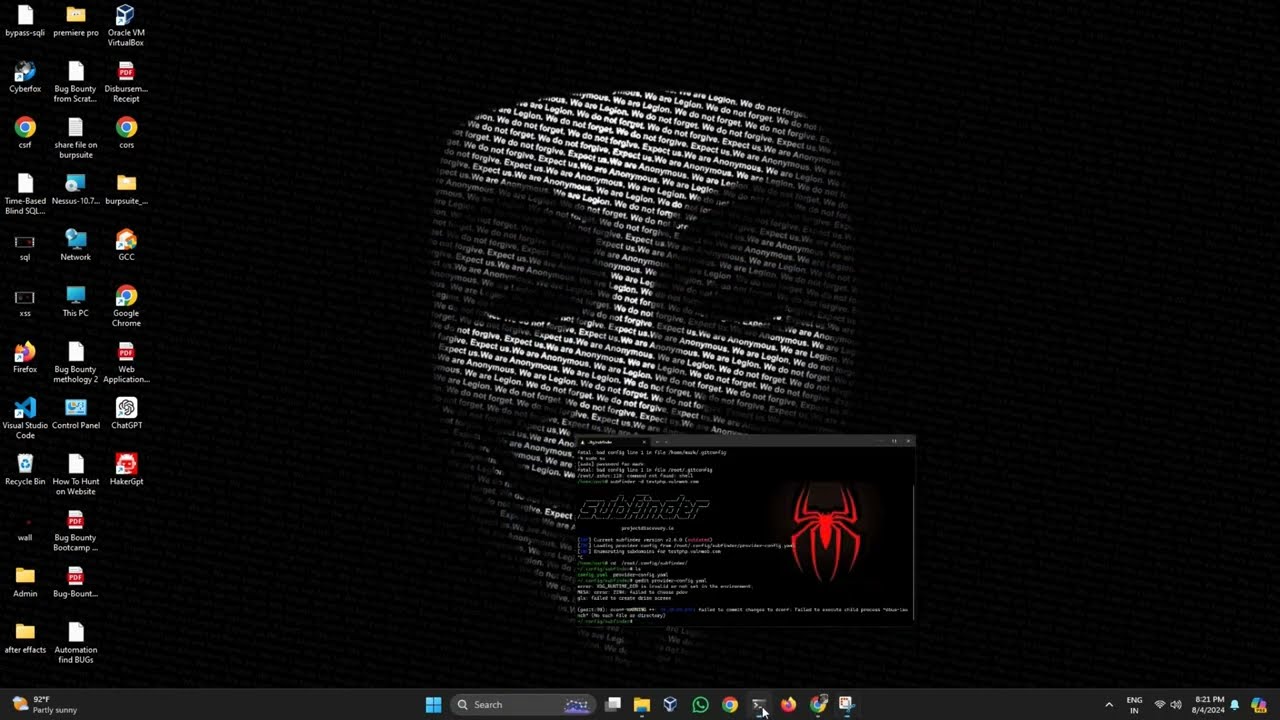Launch Copilot from the taskbar corner
The image size is (1280, 720).
coord(1259,705)
